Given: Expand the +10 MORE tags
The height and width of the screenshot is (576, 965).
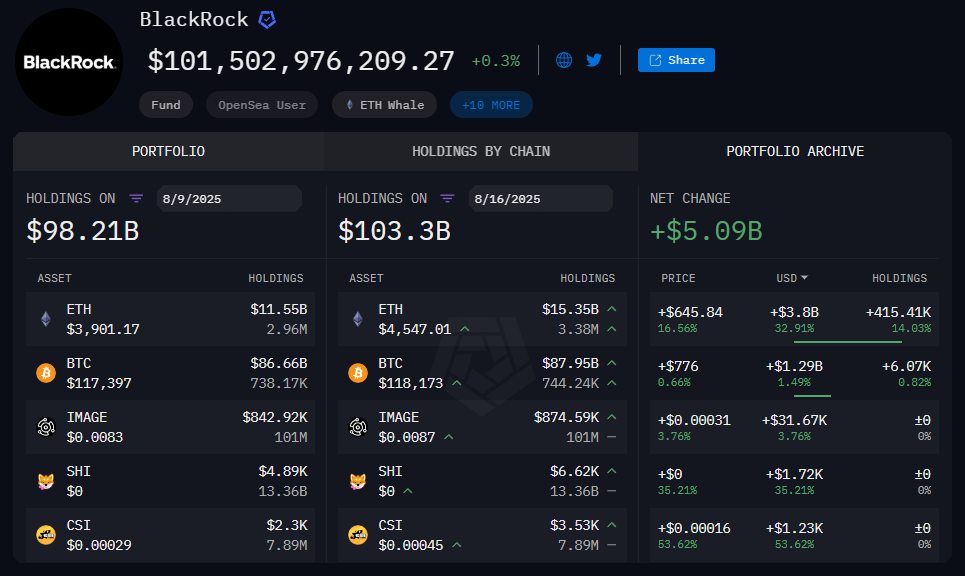Looking at the screenshot, I should [x=491, y=105].
